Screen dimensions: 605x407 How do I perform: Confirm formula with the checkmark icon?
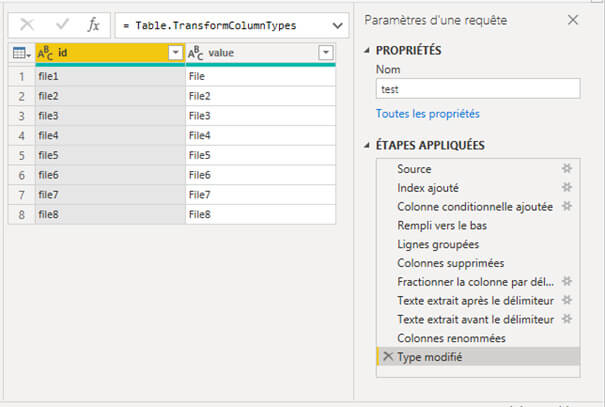[x=62, y=25]
